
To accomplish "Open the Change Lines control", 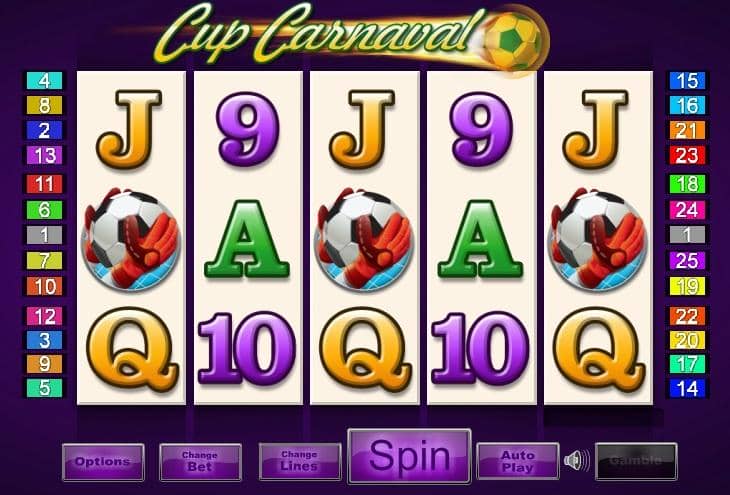I will [x=300, y=461].
